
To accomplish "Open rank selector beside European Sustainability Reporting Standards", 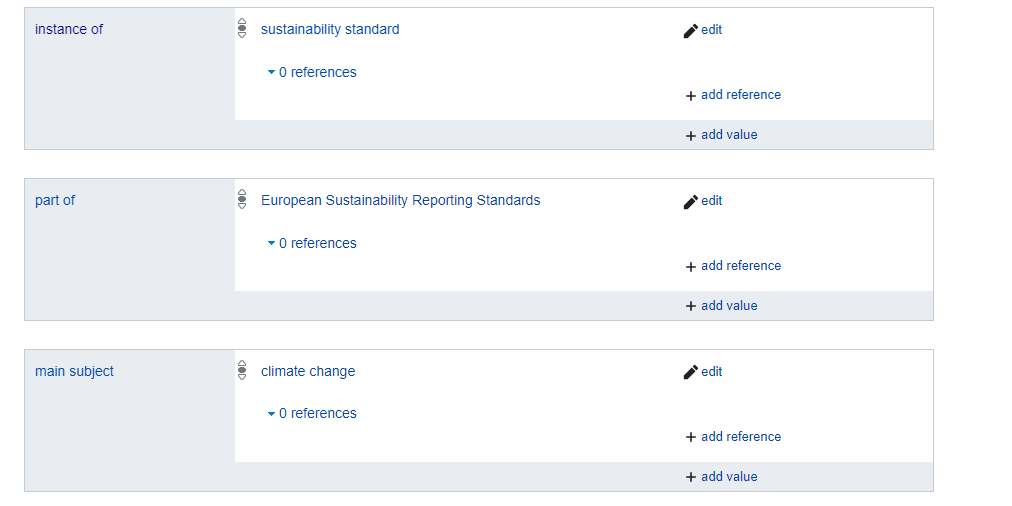I will coord(242,200).
